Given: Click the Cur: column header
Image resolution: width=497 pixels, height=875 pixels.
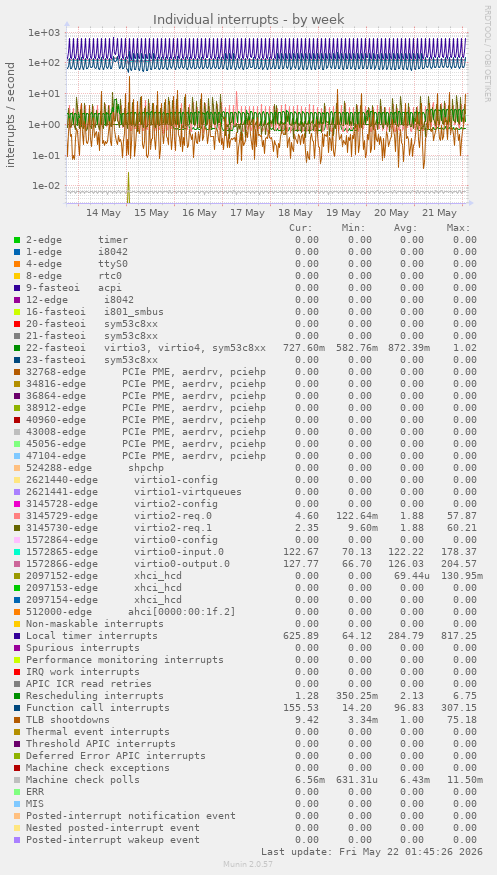Looking at the screenshot, I should (301, 228).
